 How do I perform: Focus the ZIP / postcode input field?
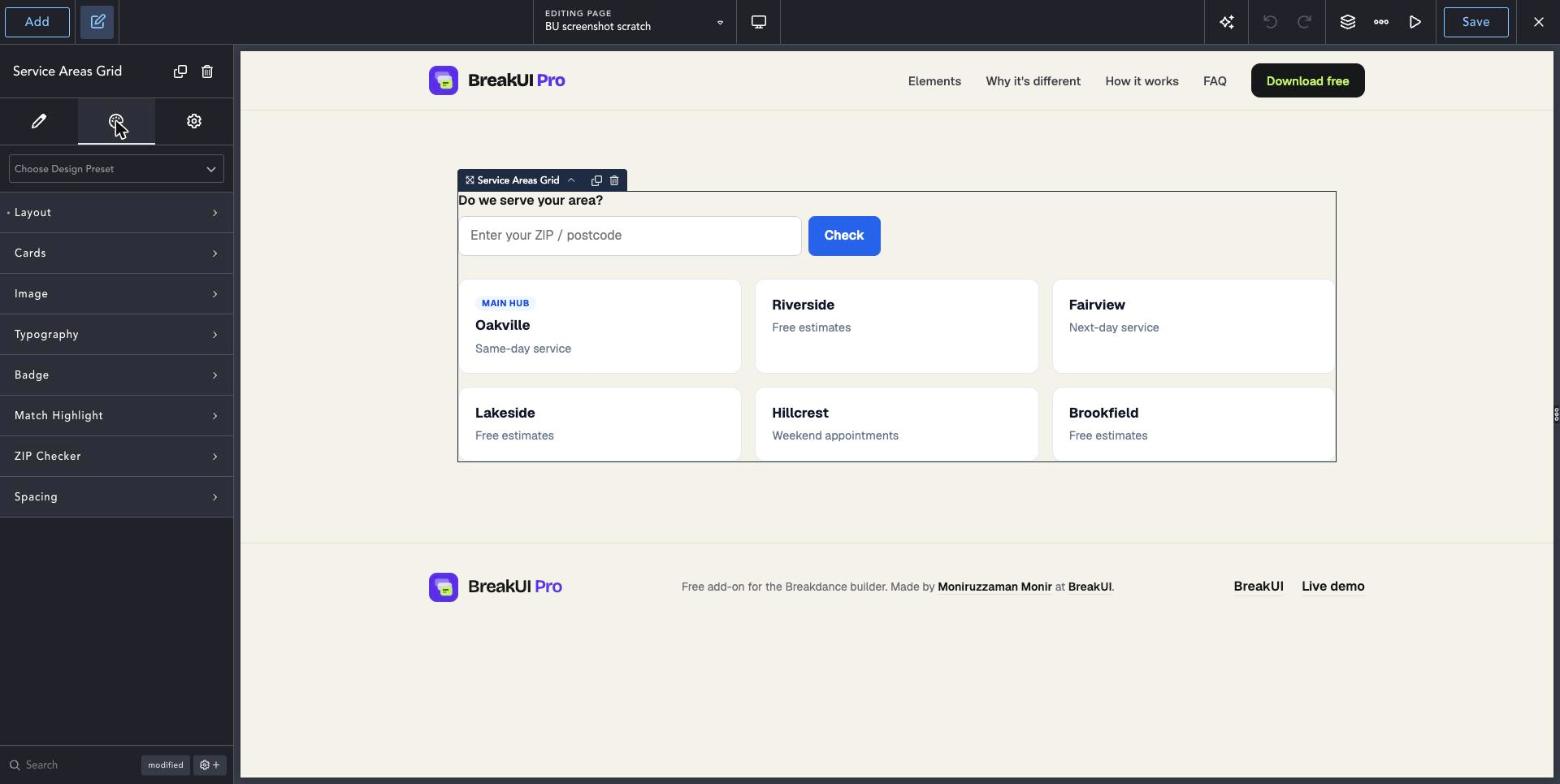pos(630,236)
